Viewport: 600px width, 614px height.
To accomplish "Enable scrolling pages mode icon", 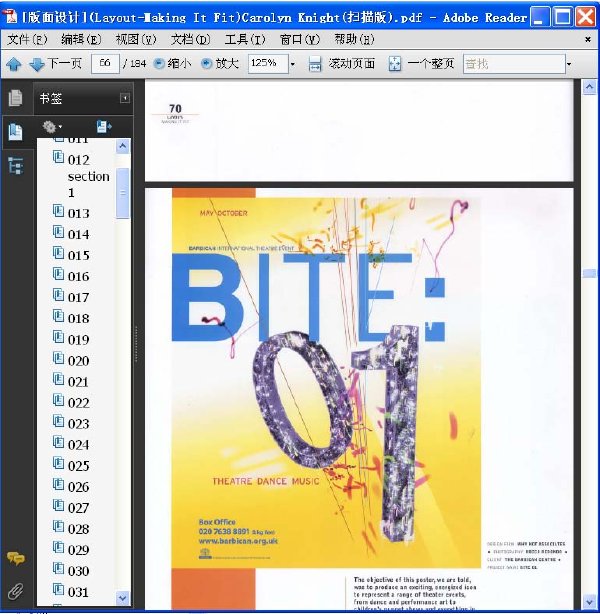I will (x=314, y=63).
